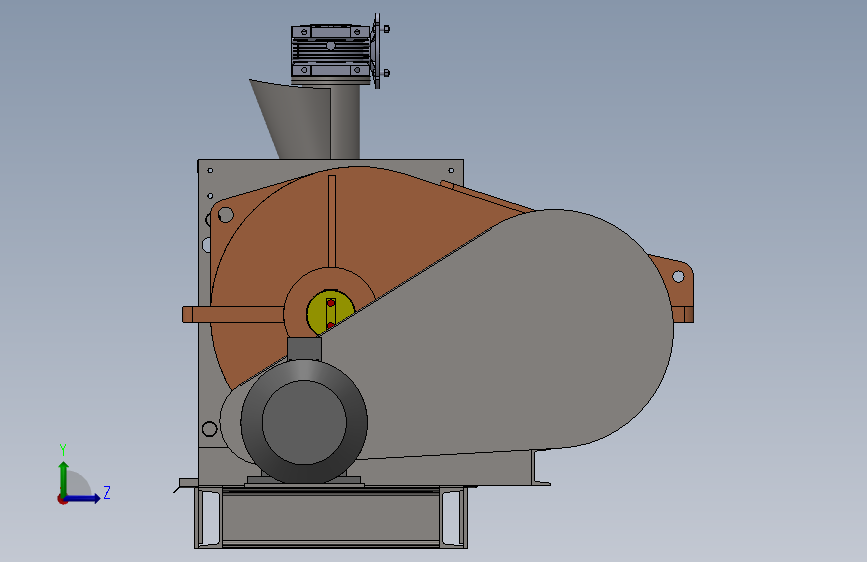This screenshot has width=867, height=562.
Task: Select the lower red dot on shaft key
Action: tap(331, 325)
